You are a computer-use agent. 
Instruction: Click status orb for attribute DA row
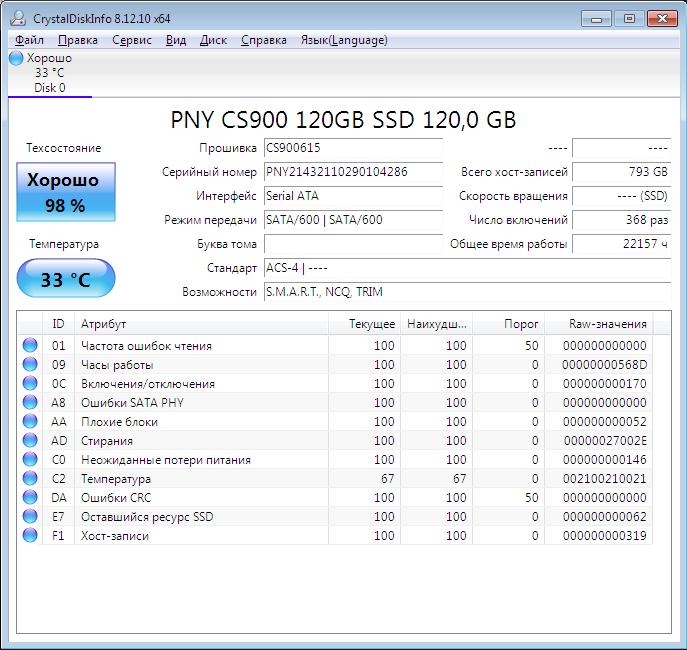pos(30,497)
